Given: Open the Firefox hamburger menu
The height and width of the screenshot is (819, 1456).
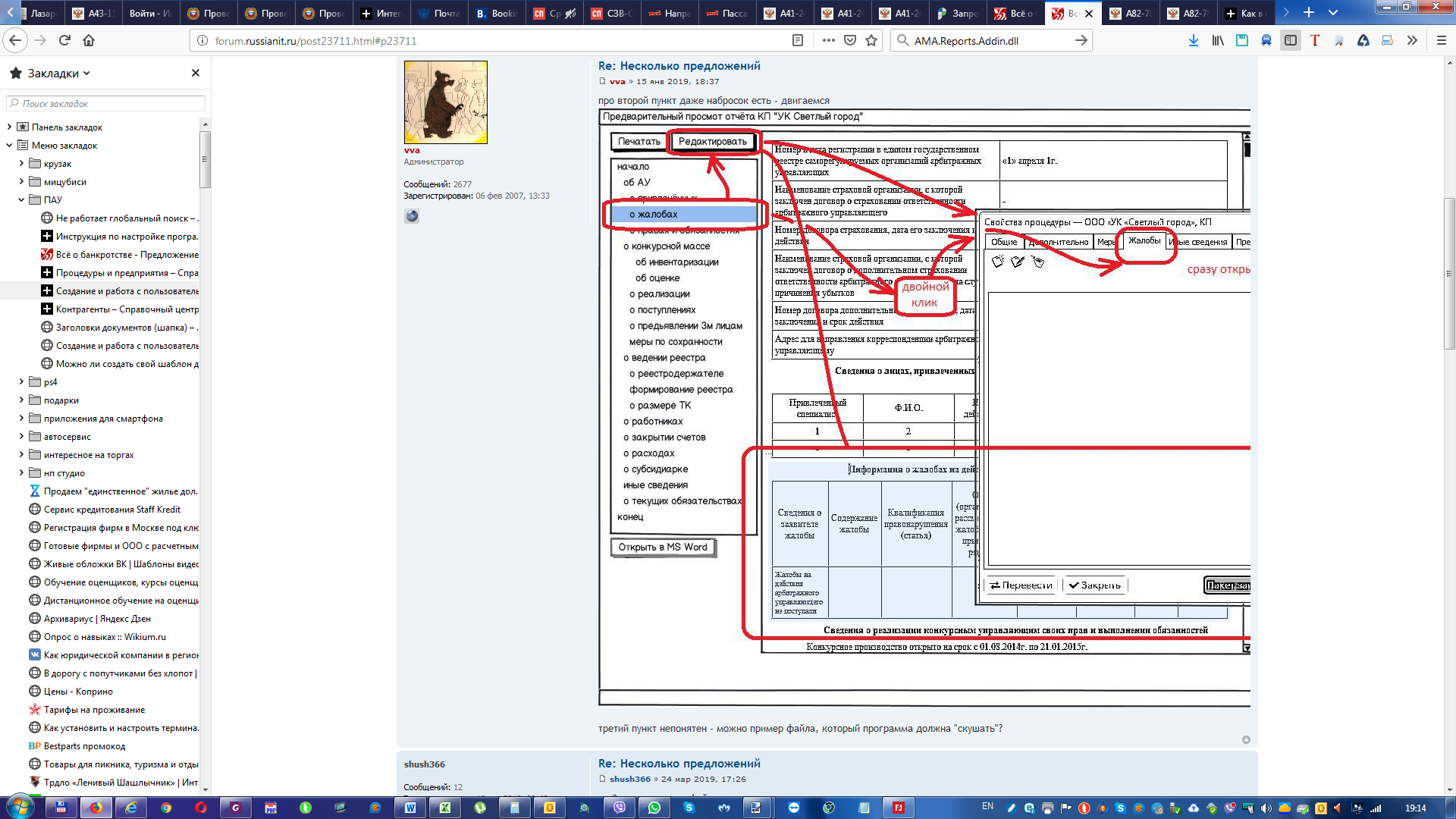Looking at the screenshot, I should click(x=1441, y=41).
